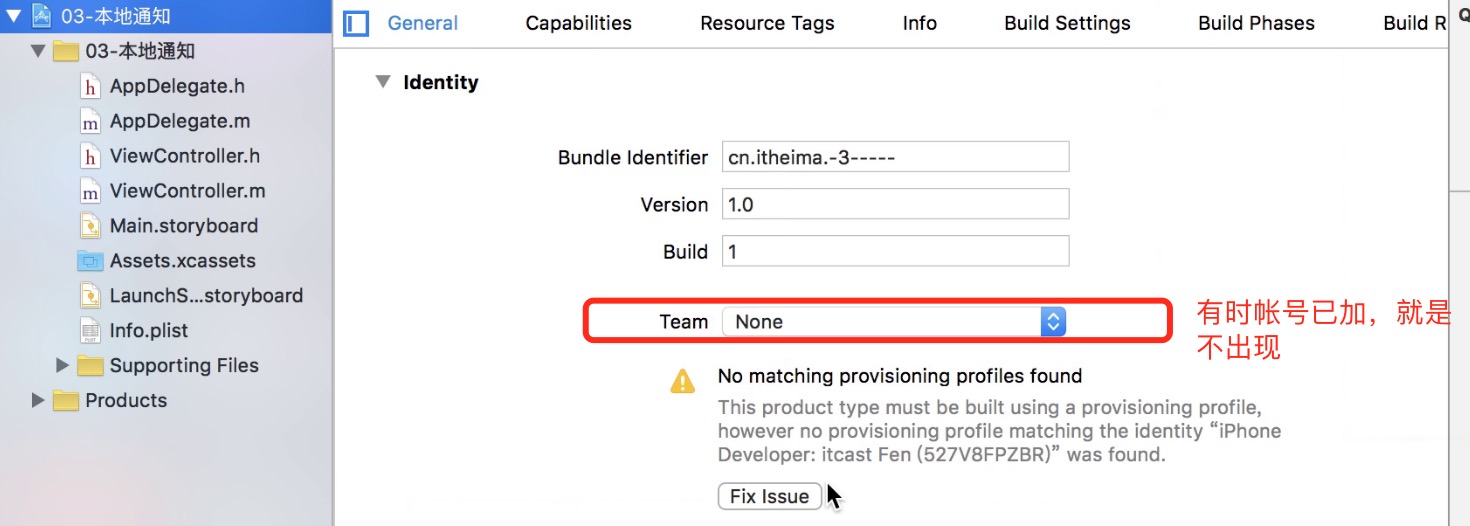Click the Bundle Identifier text field

tap(895, 157)
